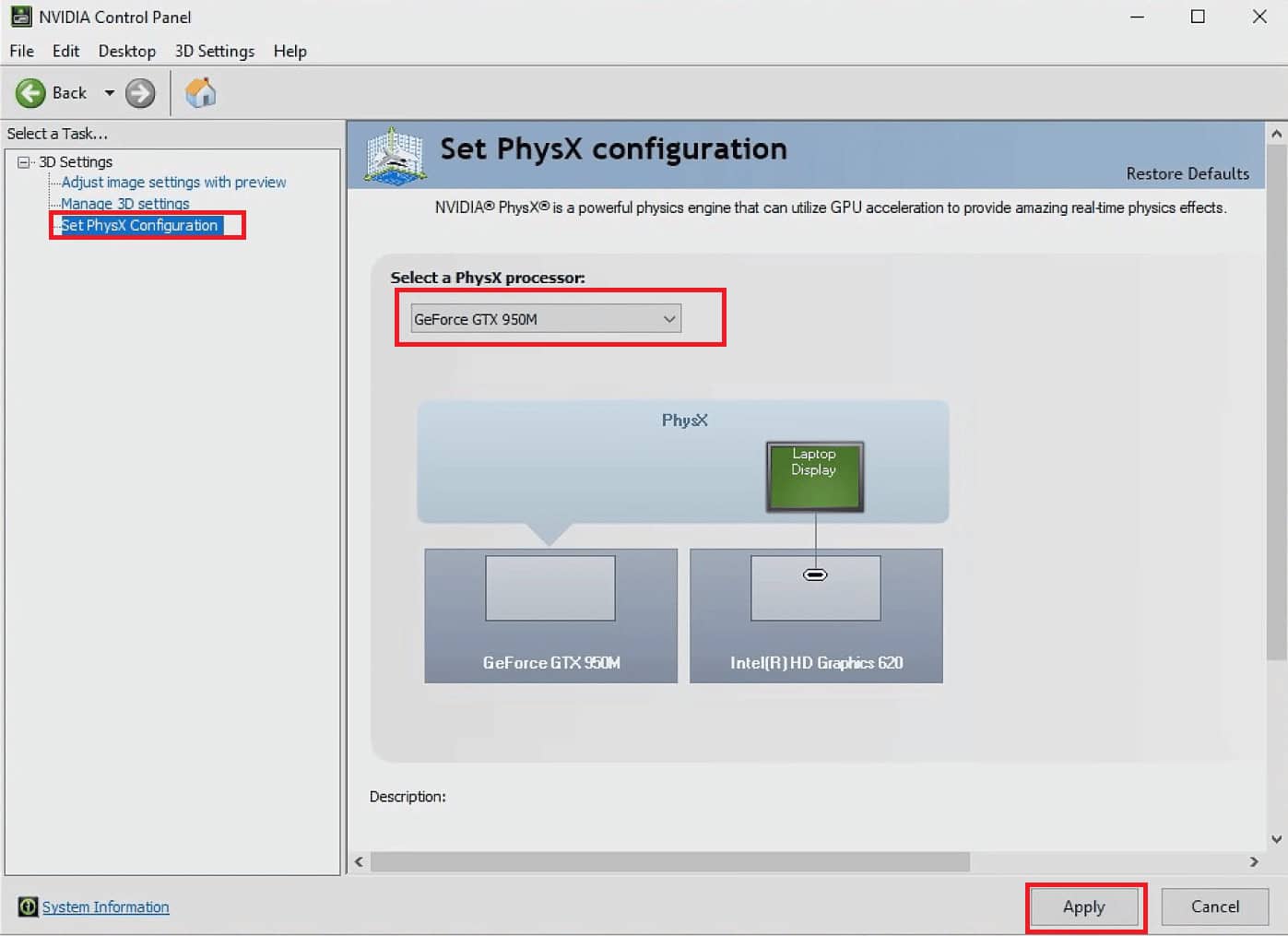The width and height of the screenshot is (1288, 936).
Task: Click the 'Description:' label
Action: [x=408, y=796]
